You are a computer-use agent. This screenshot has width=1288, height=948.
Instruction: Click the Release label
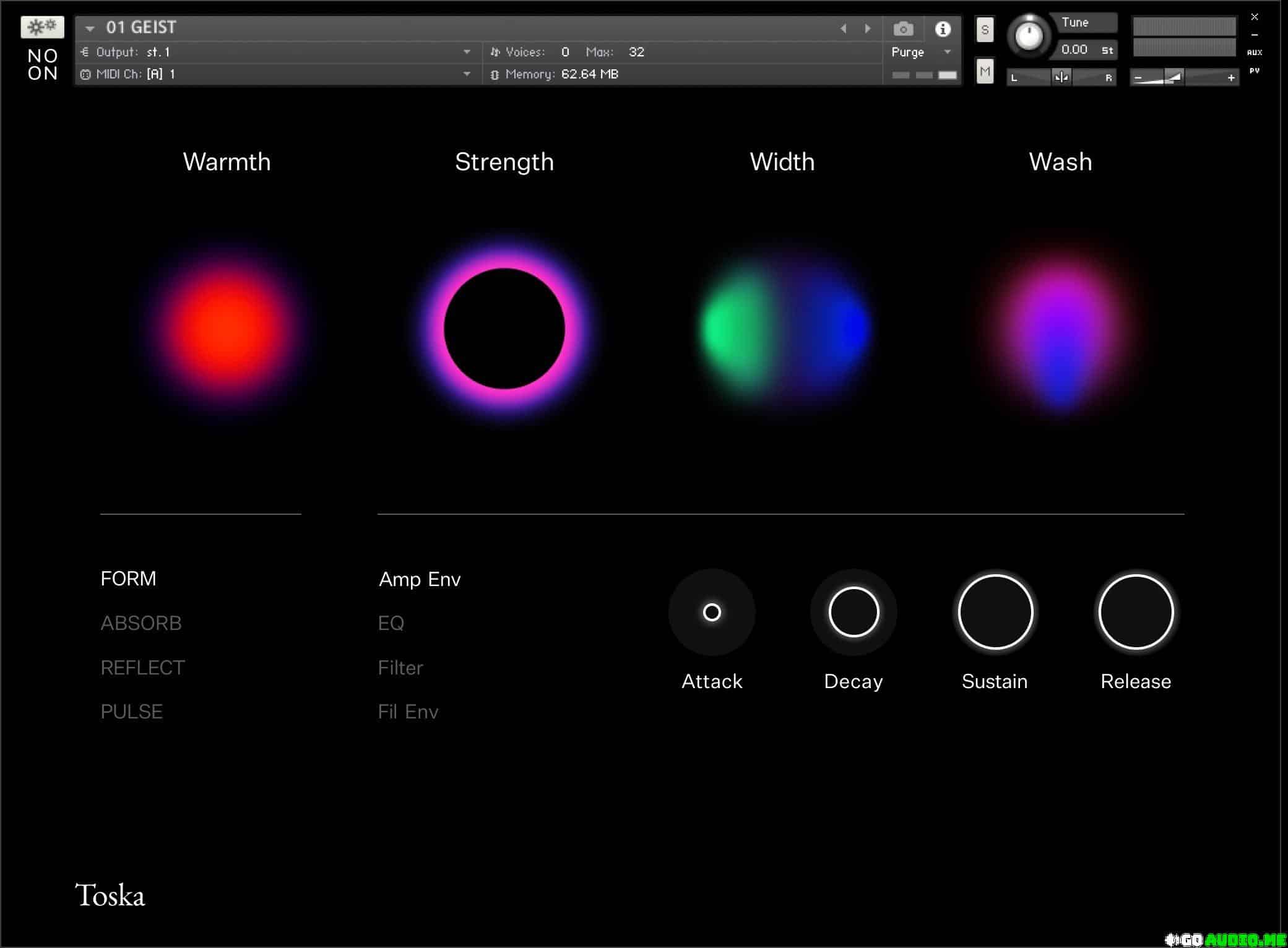click(x=1136, y=681)
